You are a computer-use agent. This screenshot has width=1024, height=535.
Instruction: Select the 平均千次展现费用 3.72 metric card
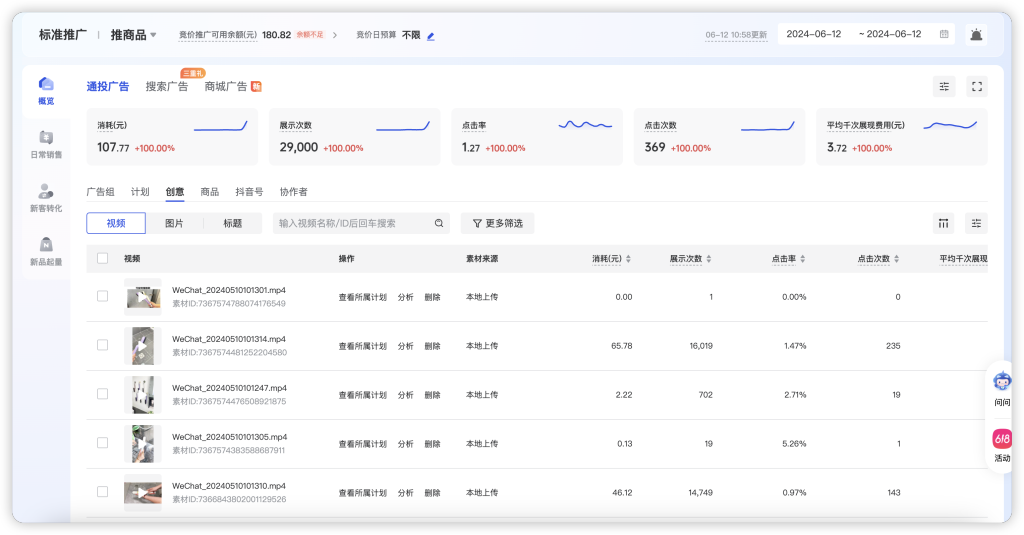[901, 137]
